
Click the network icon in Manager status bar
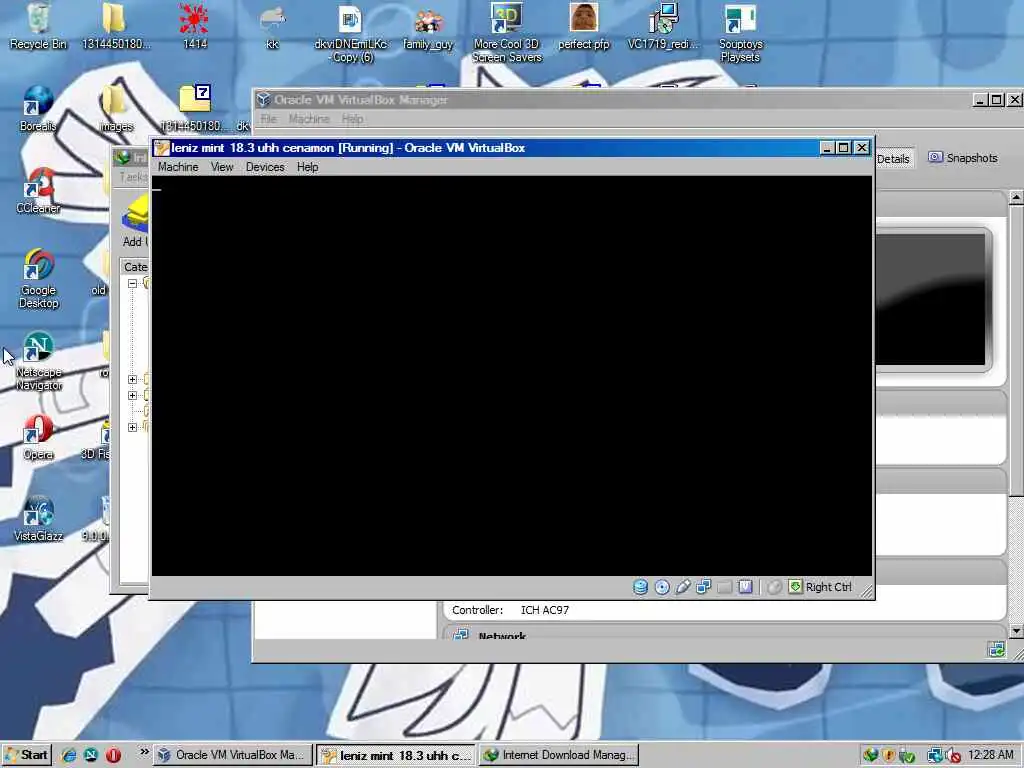tap(996, 650)
